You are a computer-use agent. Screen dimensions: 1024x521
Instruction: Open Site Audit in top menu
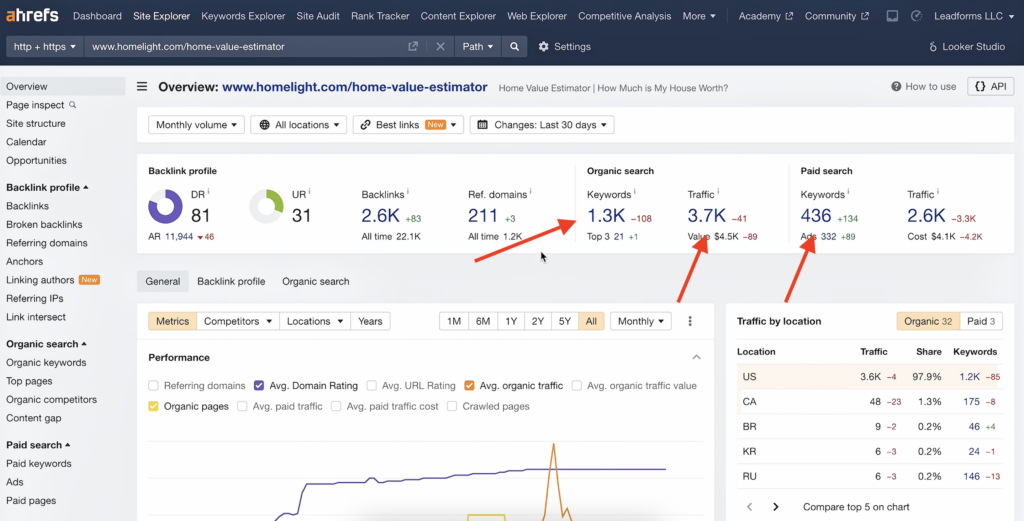click(318, 16)
